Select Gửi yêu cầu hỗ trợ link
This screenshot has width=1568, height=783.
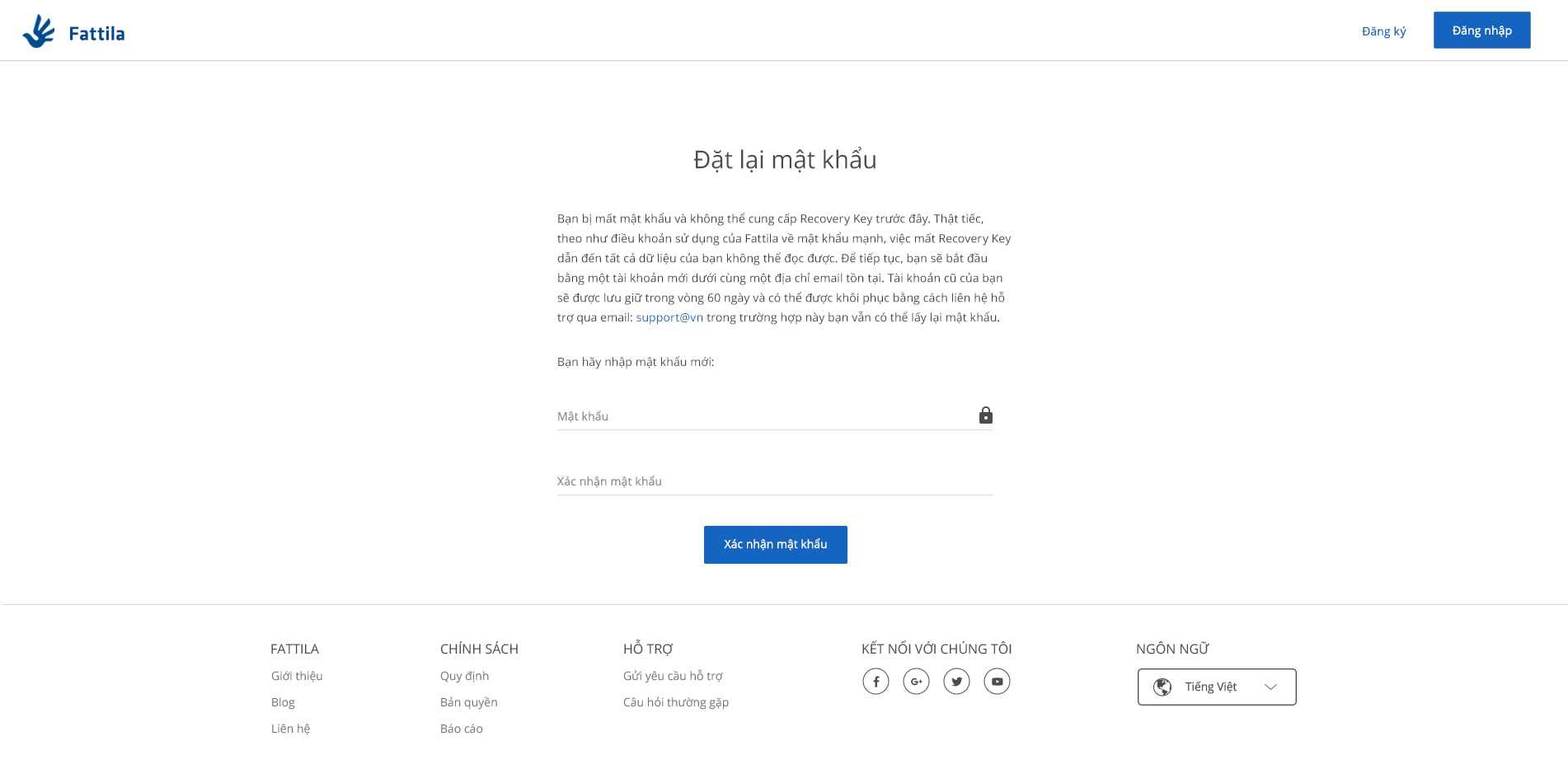click(673, 676)
